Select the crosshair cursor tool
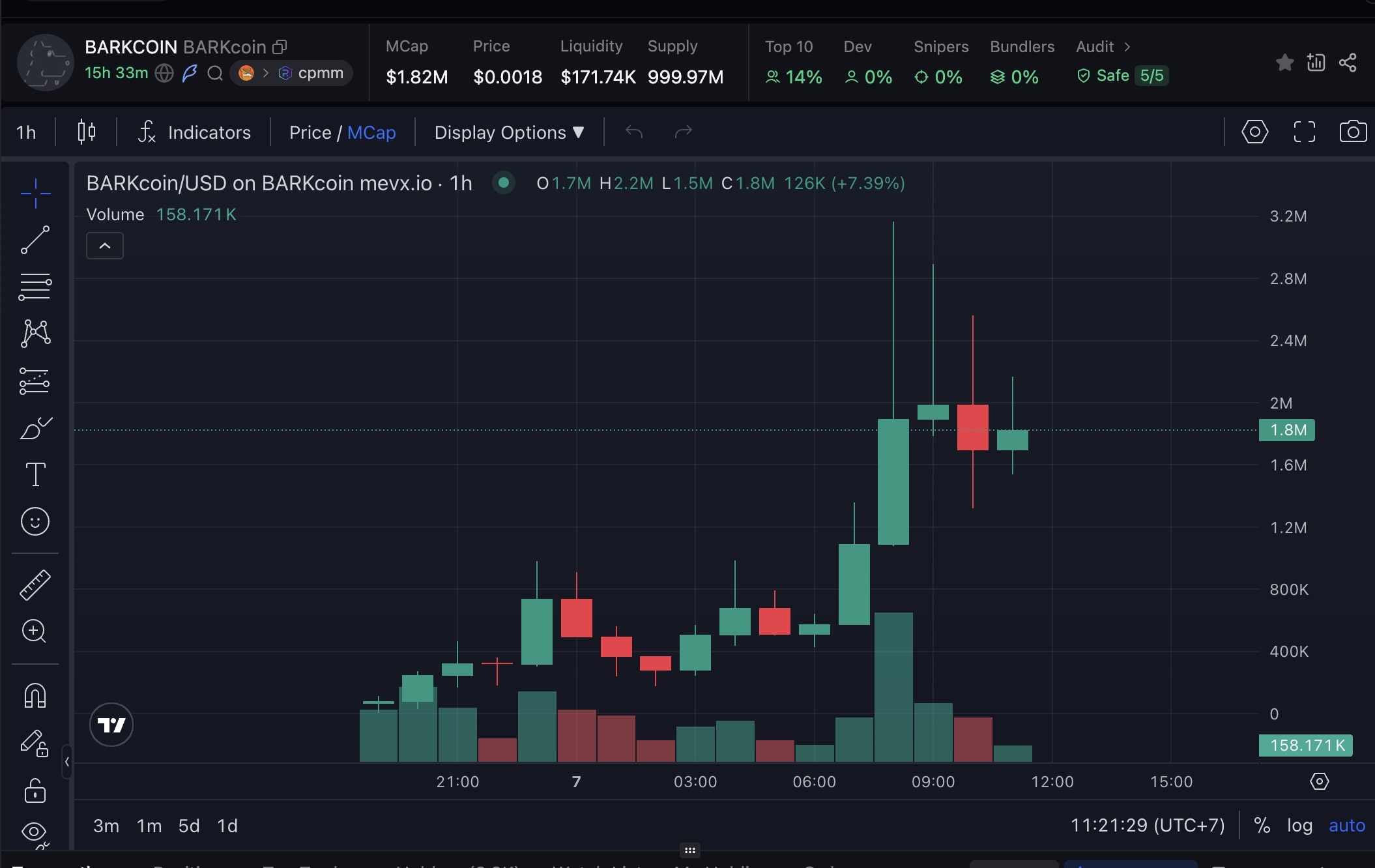Image resolution: width=1375 pixels, height=868 pixels. point(35,194)
